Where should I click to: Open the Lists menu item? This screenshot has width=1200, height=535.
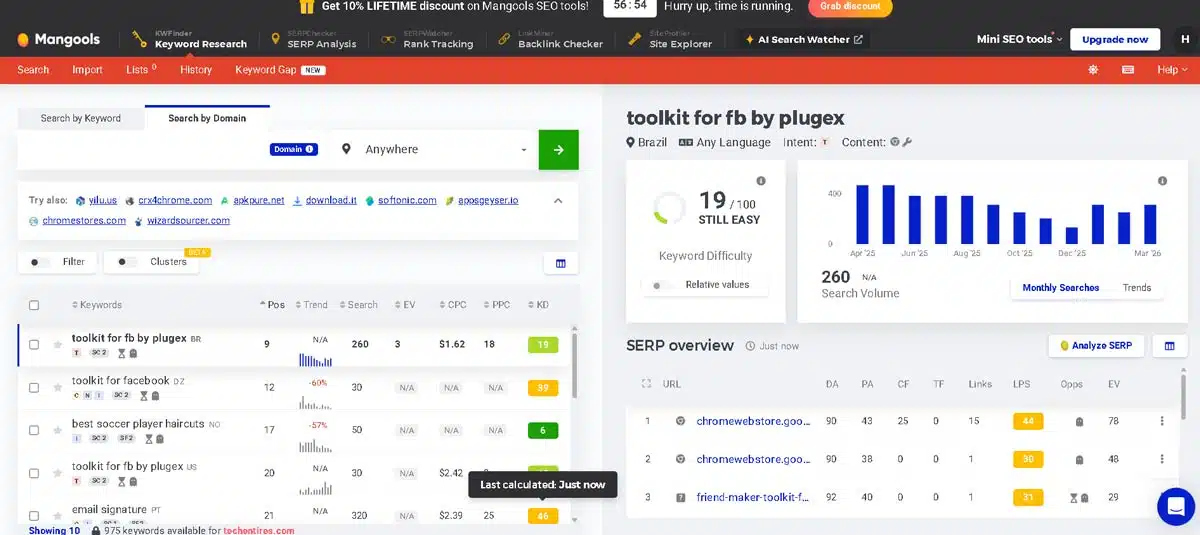[141, 70]
